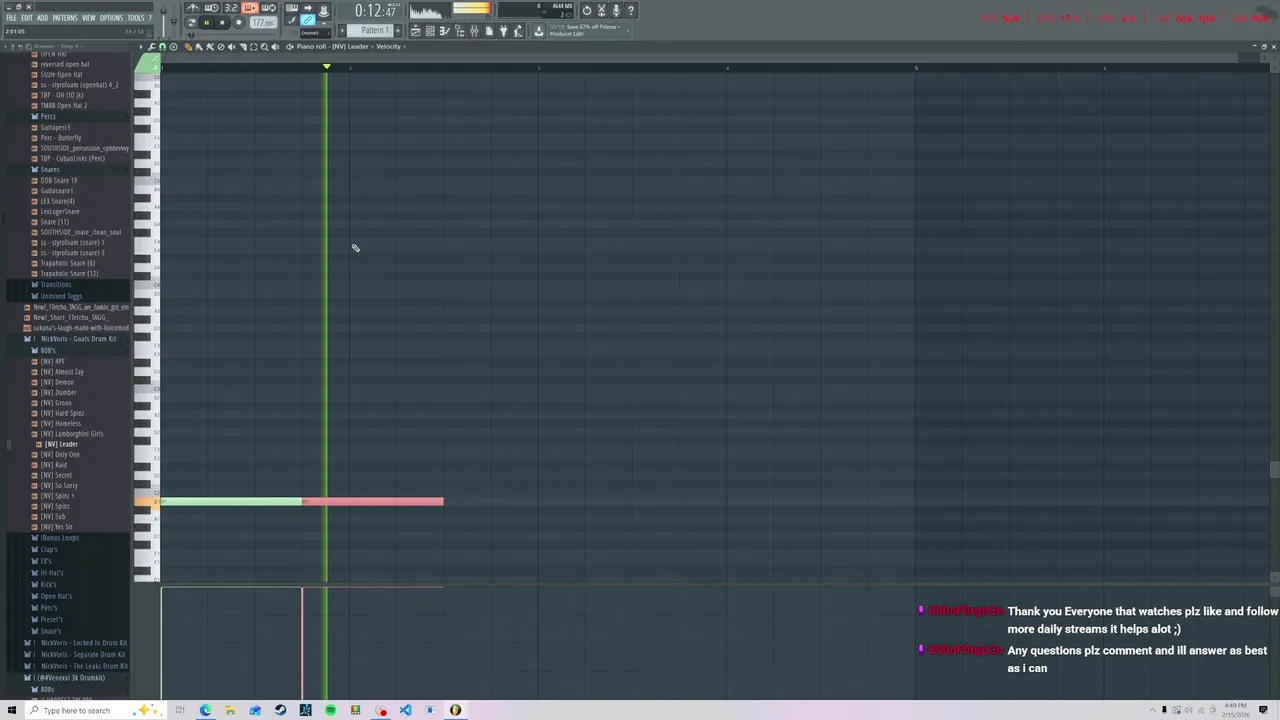Open the OPTIONS menu
1280x720 pixels.
coord(112,18)
